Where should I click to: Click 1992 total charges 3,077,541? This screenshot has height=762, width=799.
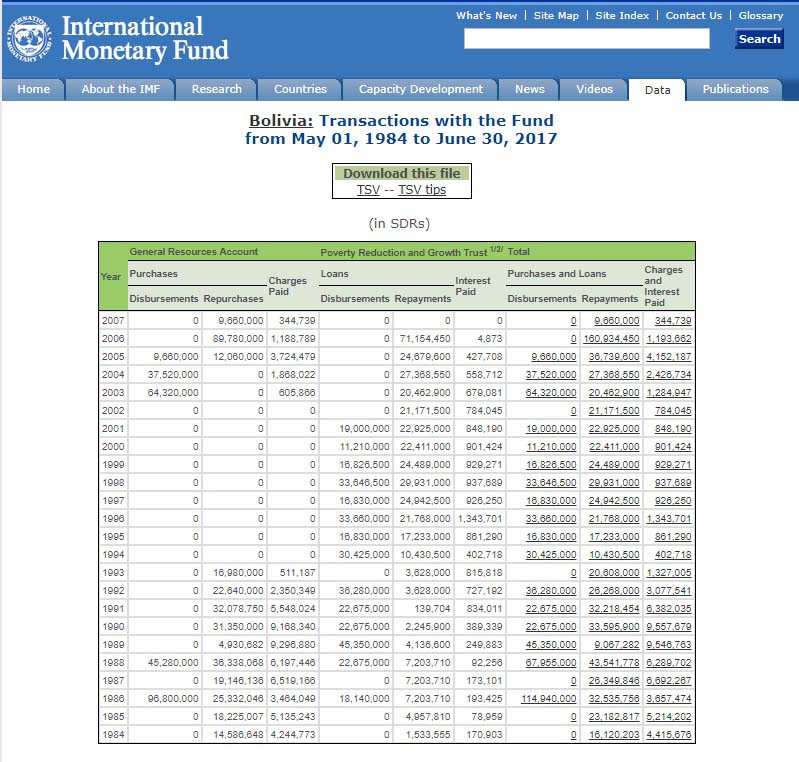(669, 591)
